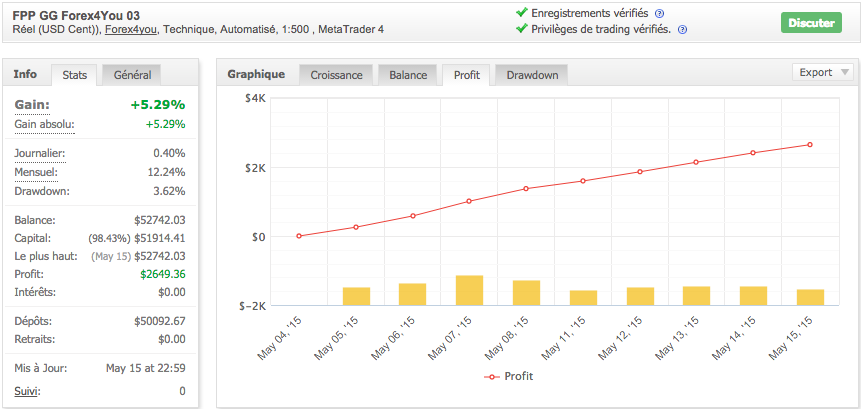Screen dimensions: 861x409
Task: Switch to the Stats tab
Action: point(74,75)
